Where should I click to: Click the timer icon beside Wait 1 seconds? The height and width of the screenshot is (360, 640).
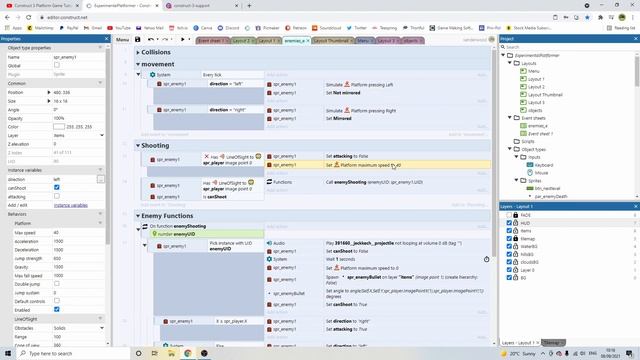click(487, 259)
